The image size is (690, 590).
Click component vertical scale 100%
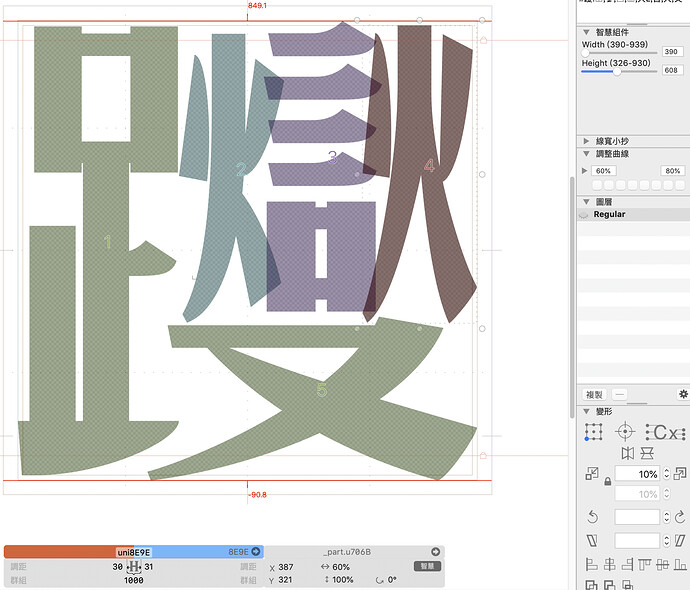[x=343, y=580]
